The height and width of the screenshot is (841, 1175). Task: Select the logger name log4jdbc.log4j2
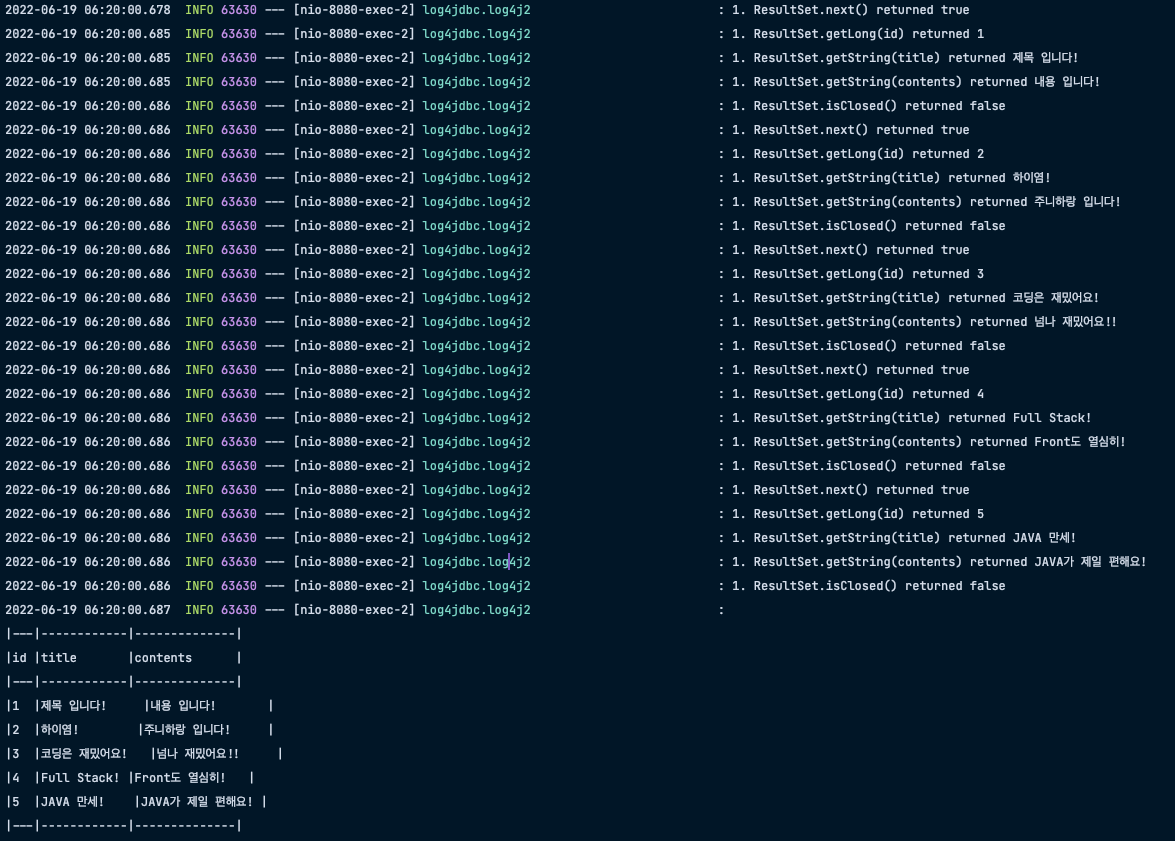476,10
